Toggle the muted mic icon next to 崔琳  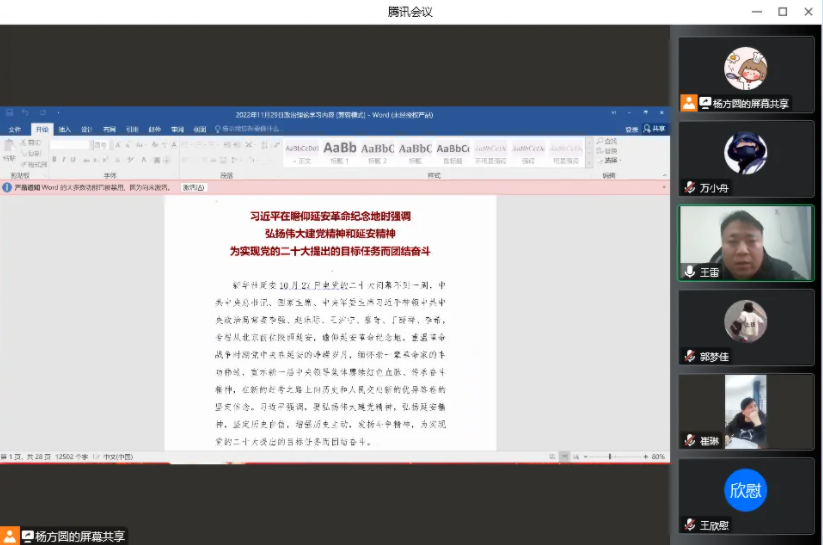pyautogui.click(x=689, y=440)
